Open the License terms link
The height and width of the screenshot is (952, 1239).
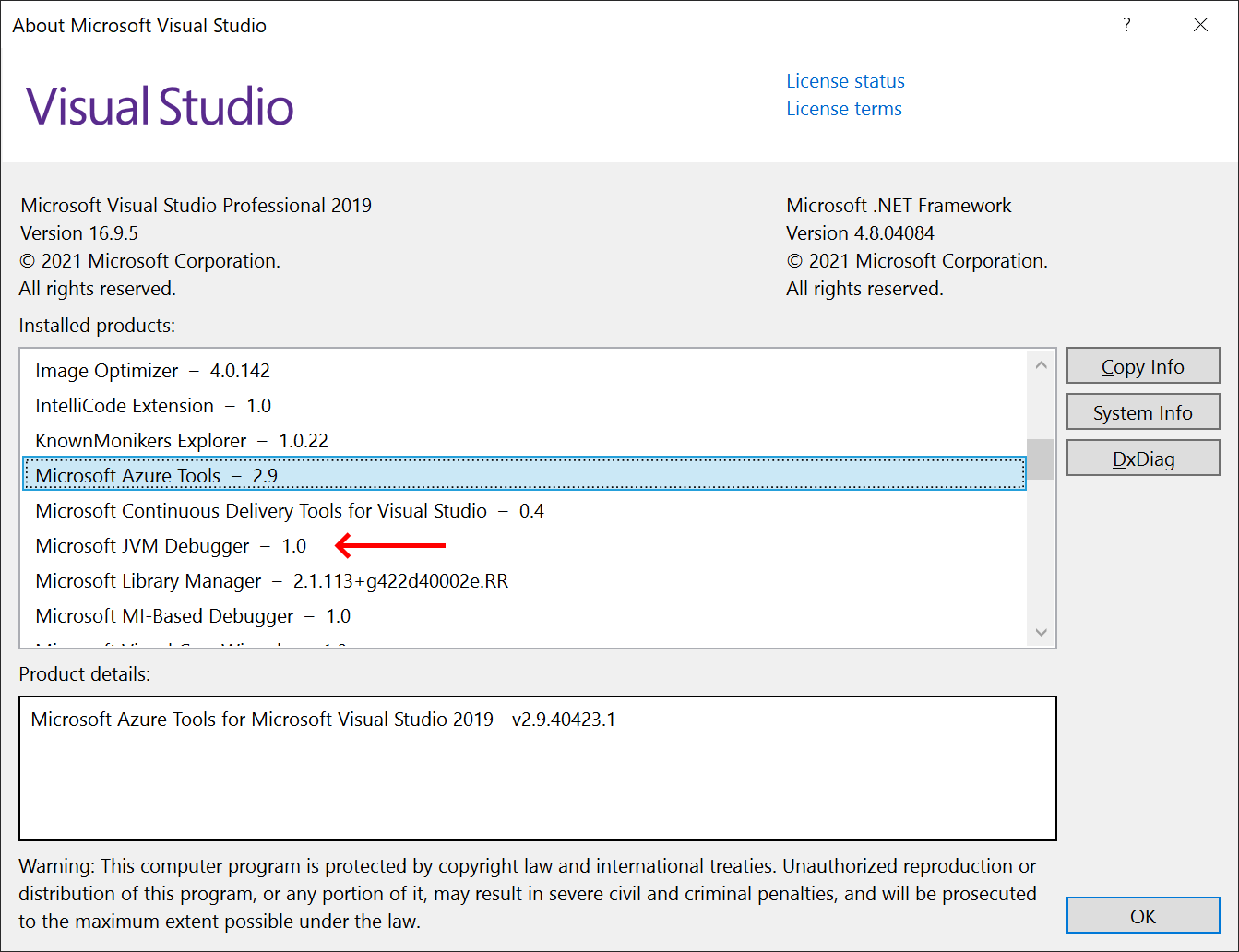pyautogui.click(x=844, y=109)
